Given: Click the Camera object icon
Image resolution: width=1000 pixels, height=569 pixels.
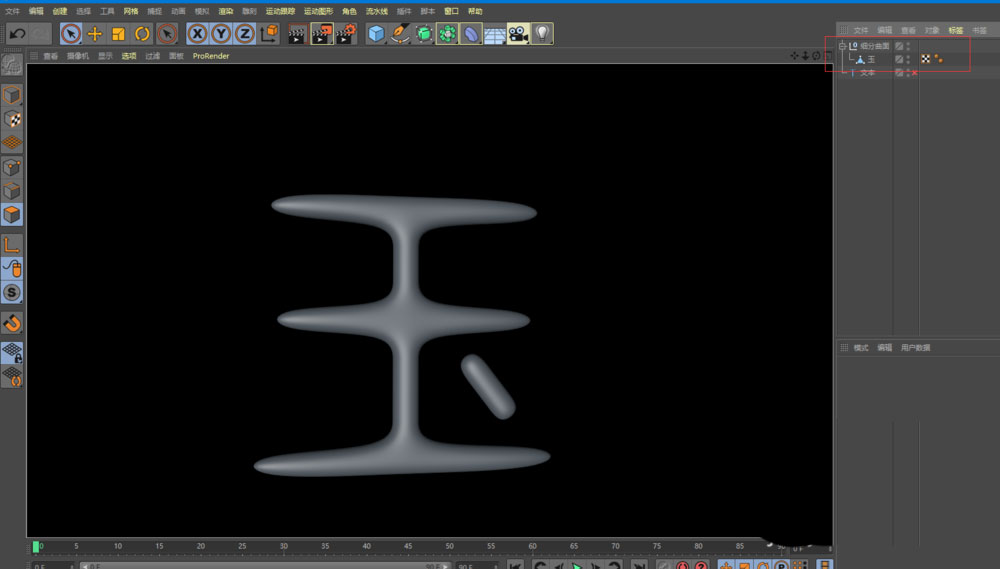Looking at the screenshot, I should (x=518, y=34).
